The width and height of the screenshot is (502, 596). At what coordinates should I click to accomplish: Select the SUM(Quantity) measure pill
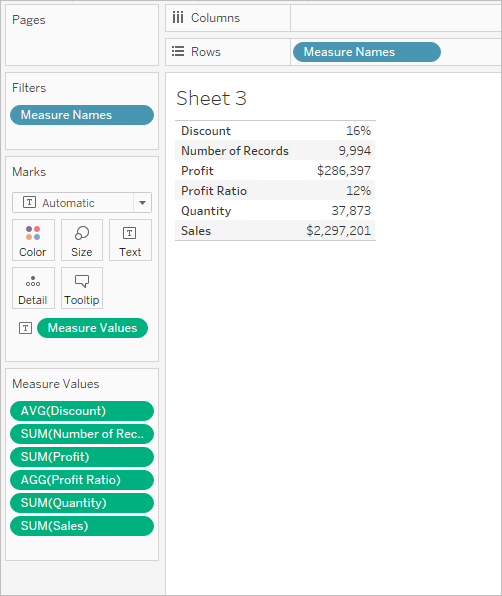point(82,503)
